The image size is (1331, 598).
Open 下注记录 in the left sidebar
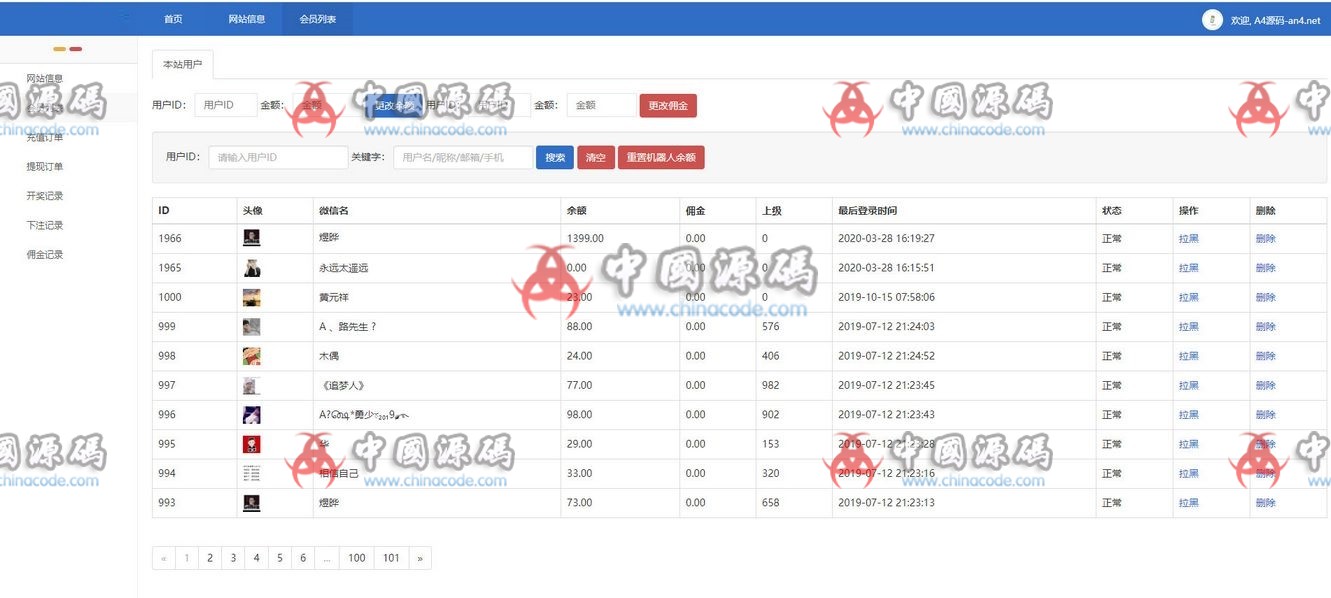pos(45,225)
